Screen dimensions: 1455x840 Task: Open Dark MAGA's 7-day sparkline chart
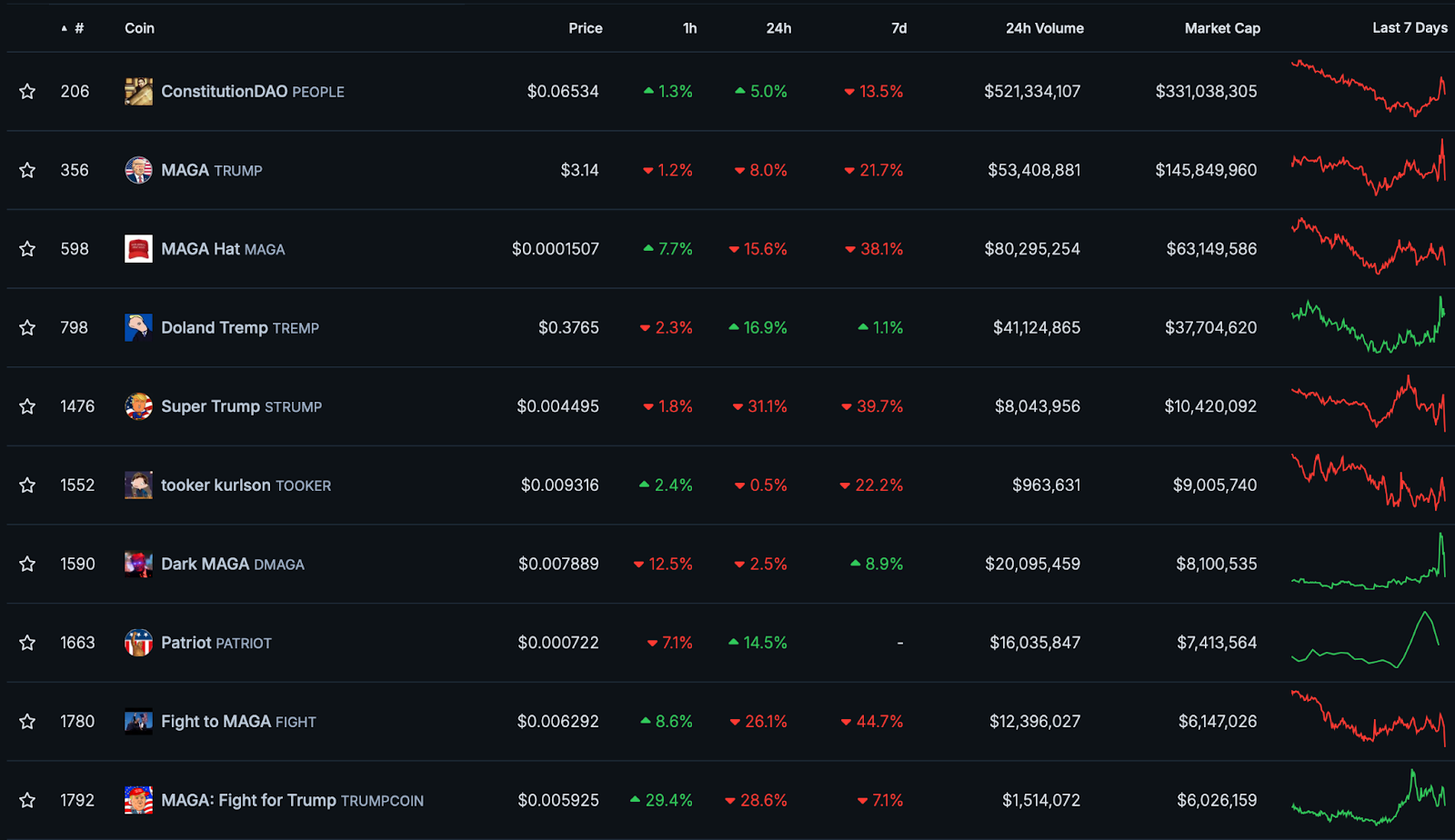point(1369,561)
